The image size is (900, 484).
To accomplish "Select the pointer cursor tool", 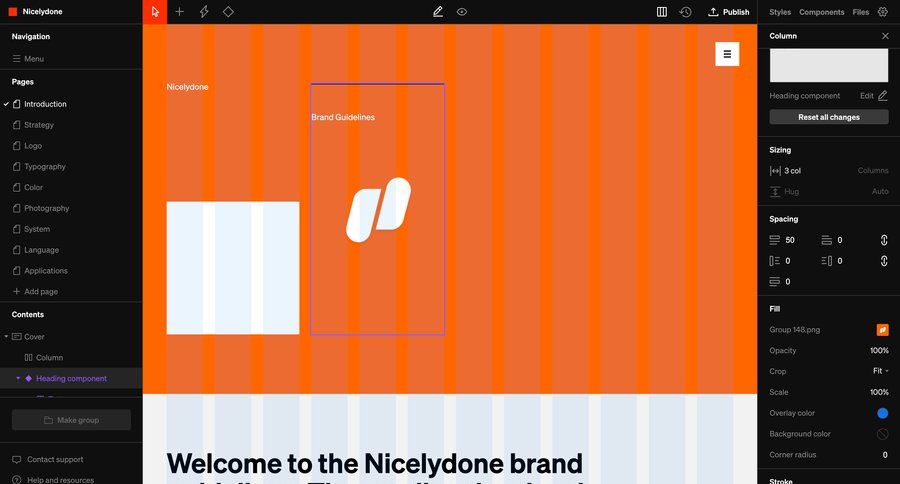I will 155,11.
